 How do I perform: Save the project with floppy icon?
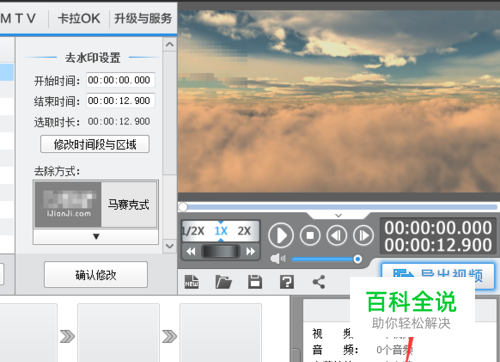point(255,282)
